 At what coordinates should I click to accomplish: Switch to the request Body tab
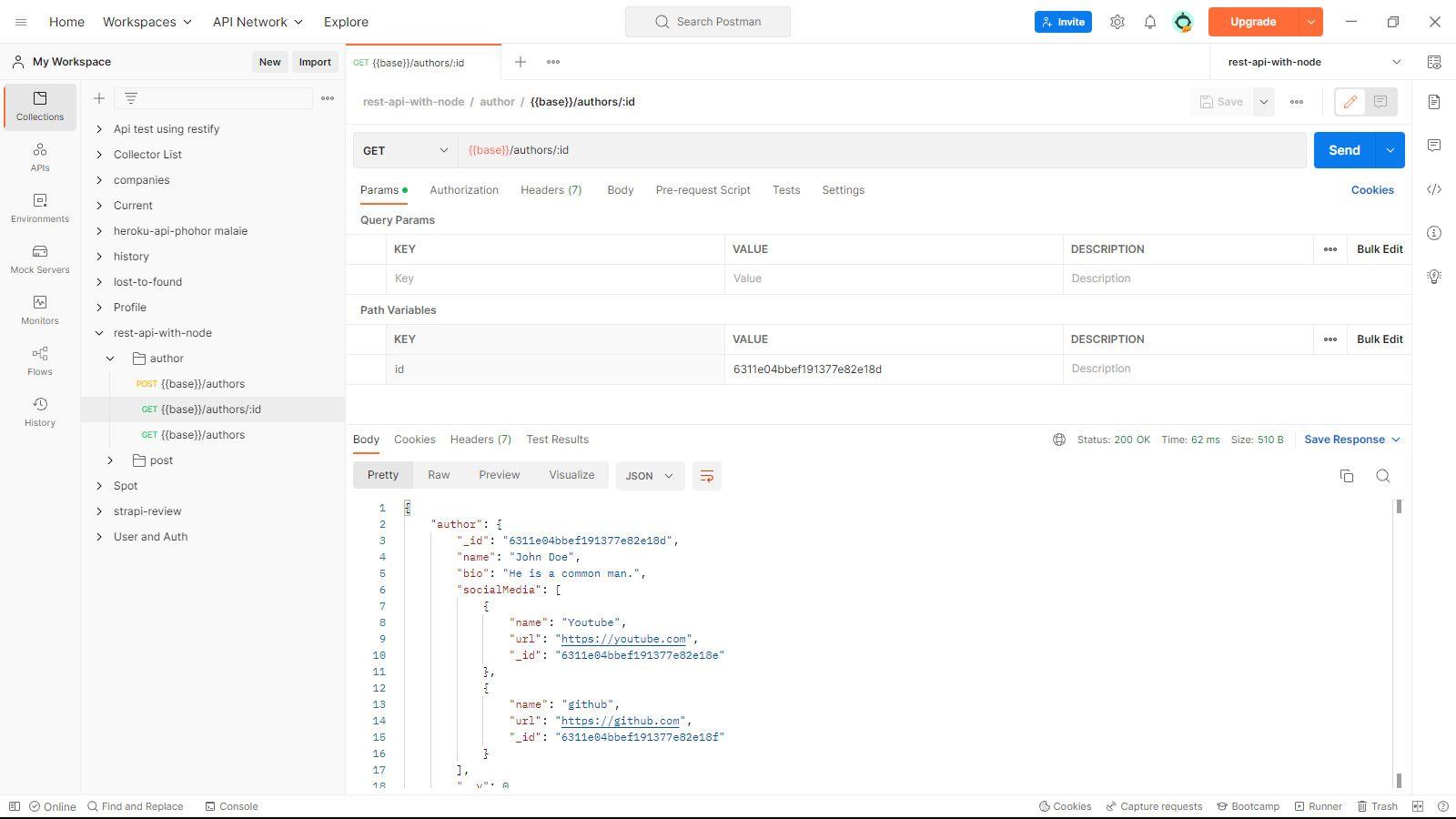[621, 190]
